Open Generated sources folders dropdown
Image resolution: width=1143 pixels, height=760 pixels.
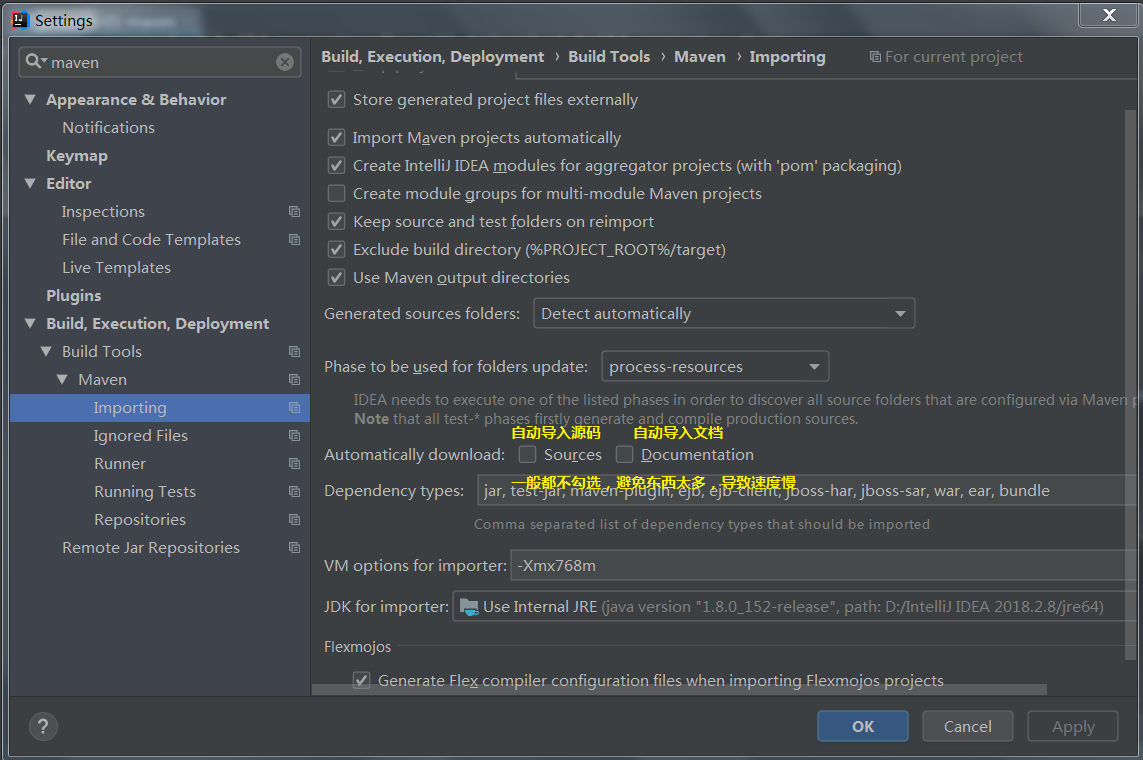724,313
